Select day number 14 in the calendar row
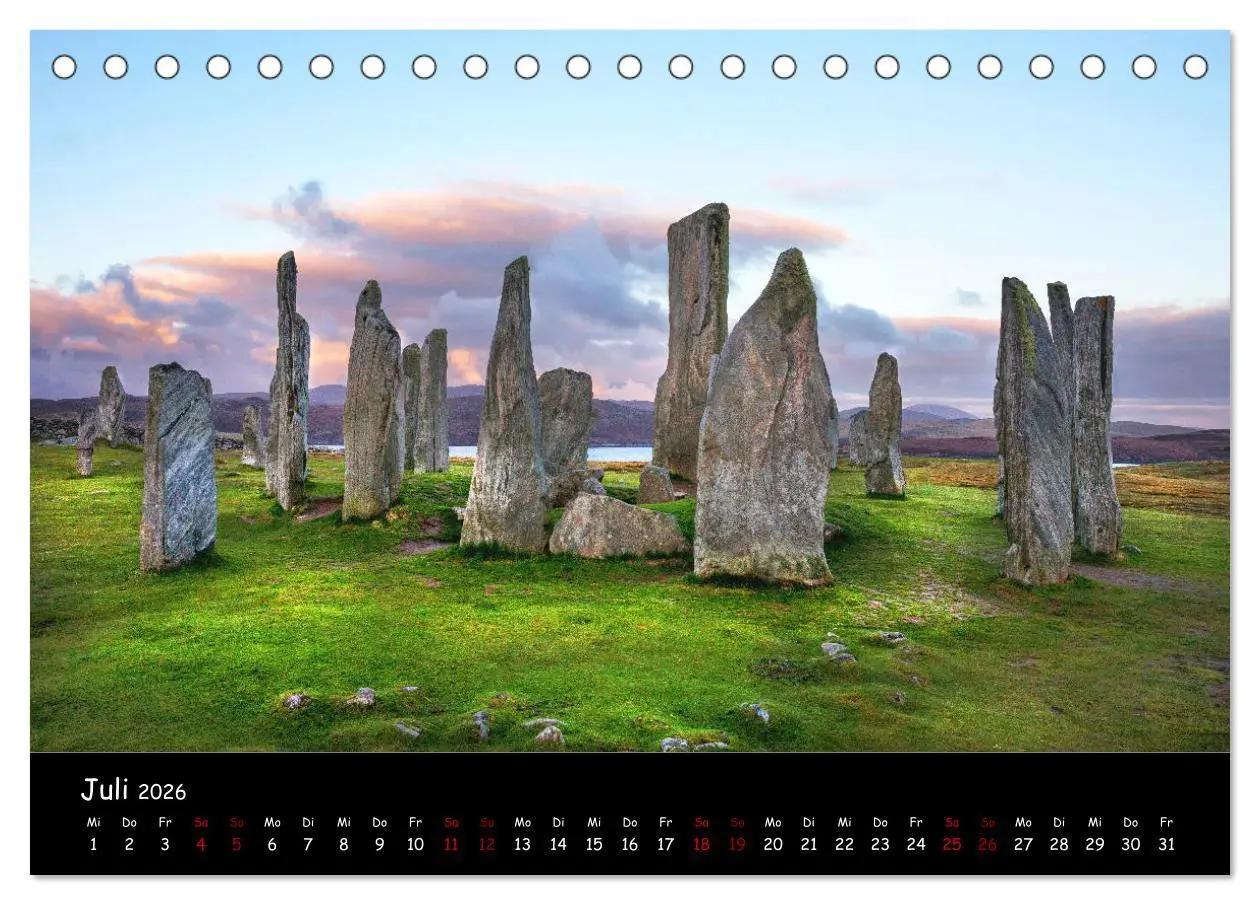This screenshot has width=1260, height=905. pyautogui.click(x=558, y=844)
